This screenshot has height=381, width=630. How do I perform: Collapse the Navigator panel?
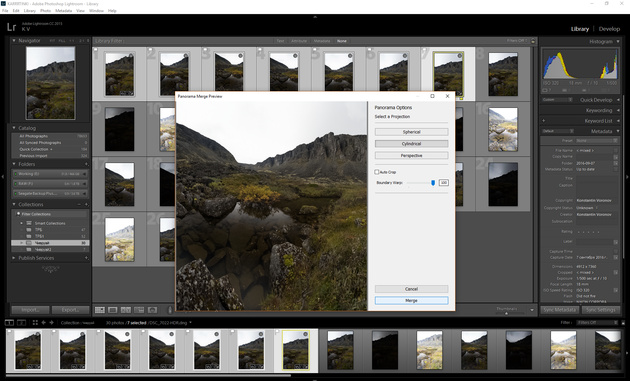click(14, 41)
